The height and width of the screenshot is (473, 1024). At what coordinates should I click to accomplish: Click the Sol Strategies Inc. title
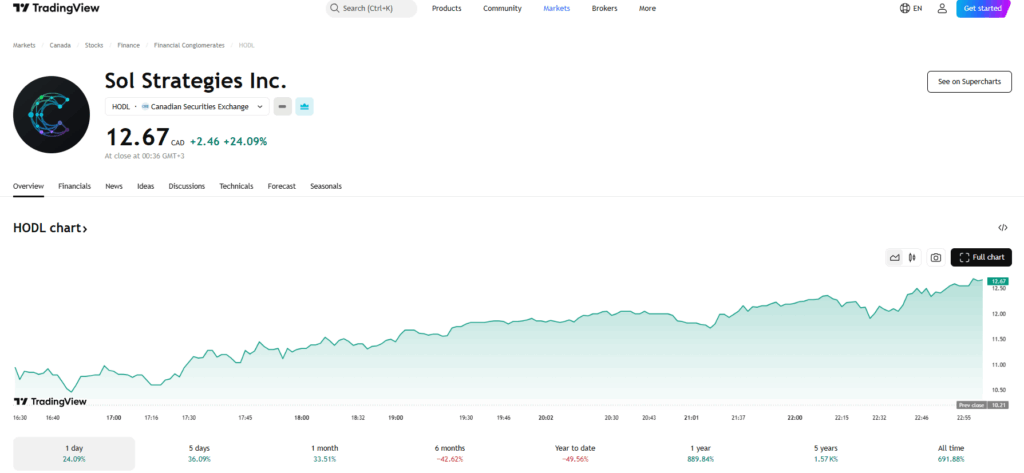pos(196,81)
